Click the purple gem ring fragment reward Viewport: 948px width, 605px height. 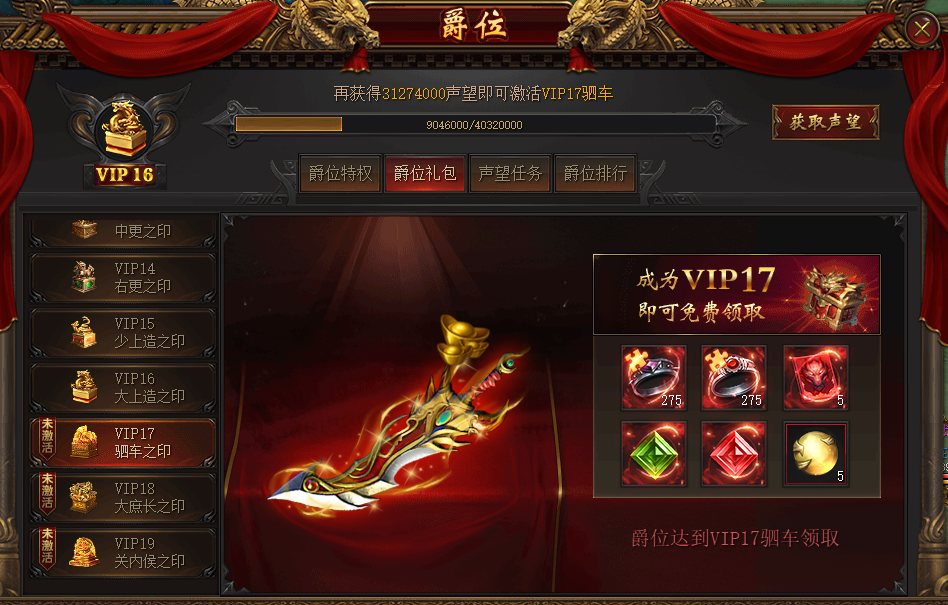(654, 378)
